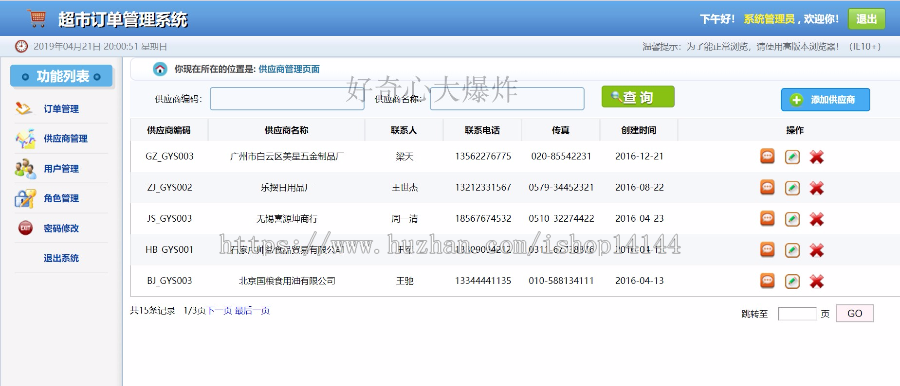Viewport: 900px width, 386px height.
Task: Click the 供应商管理页面 breadcrumb link
Action: 289,69
